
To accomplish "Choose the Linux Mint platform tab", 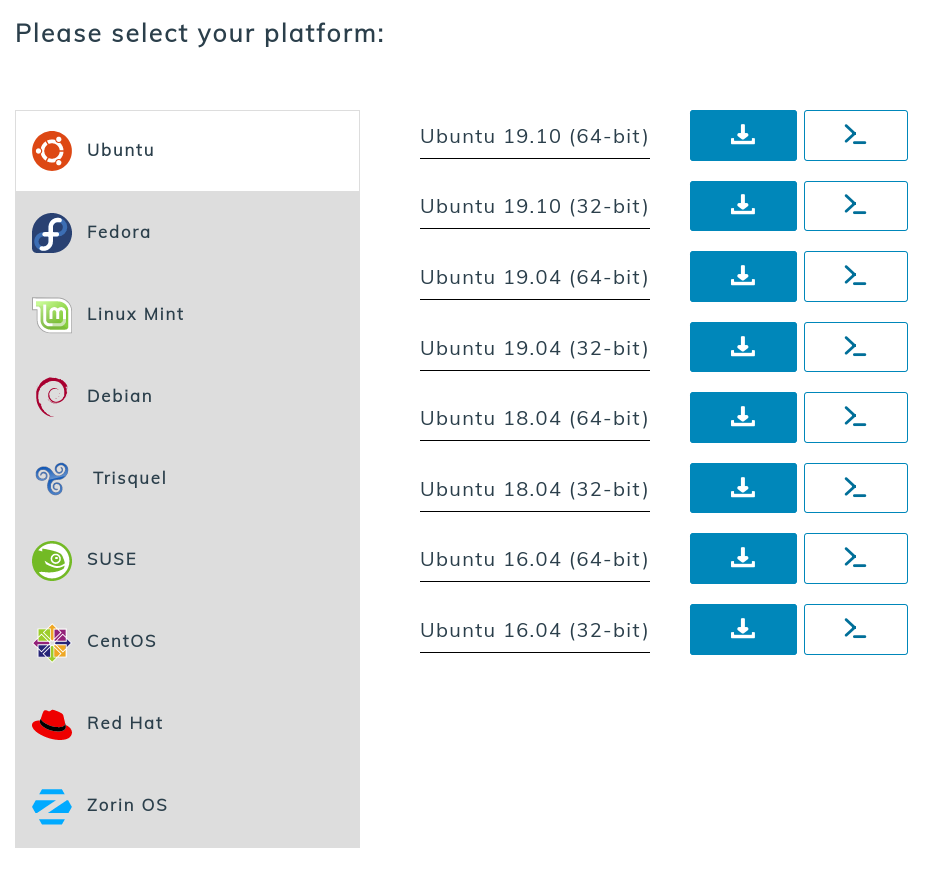I will click(x=187, y=315).
